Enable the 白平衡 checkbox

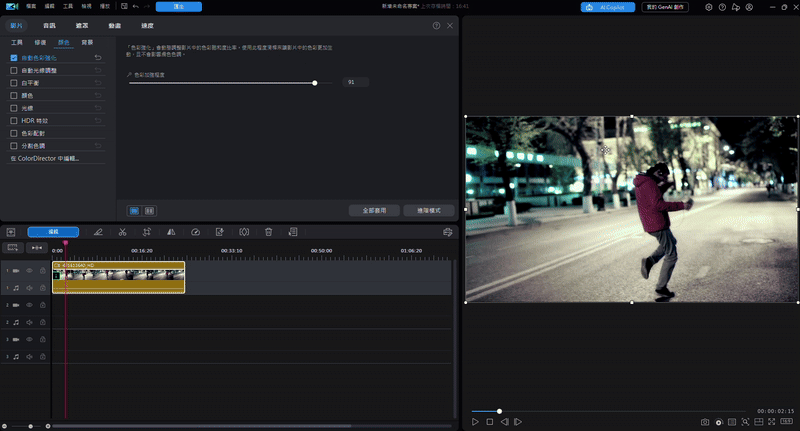(14, 83)
